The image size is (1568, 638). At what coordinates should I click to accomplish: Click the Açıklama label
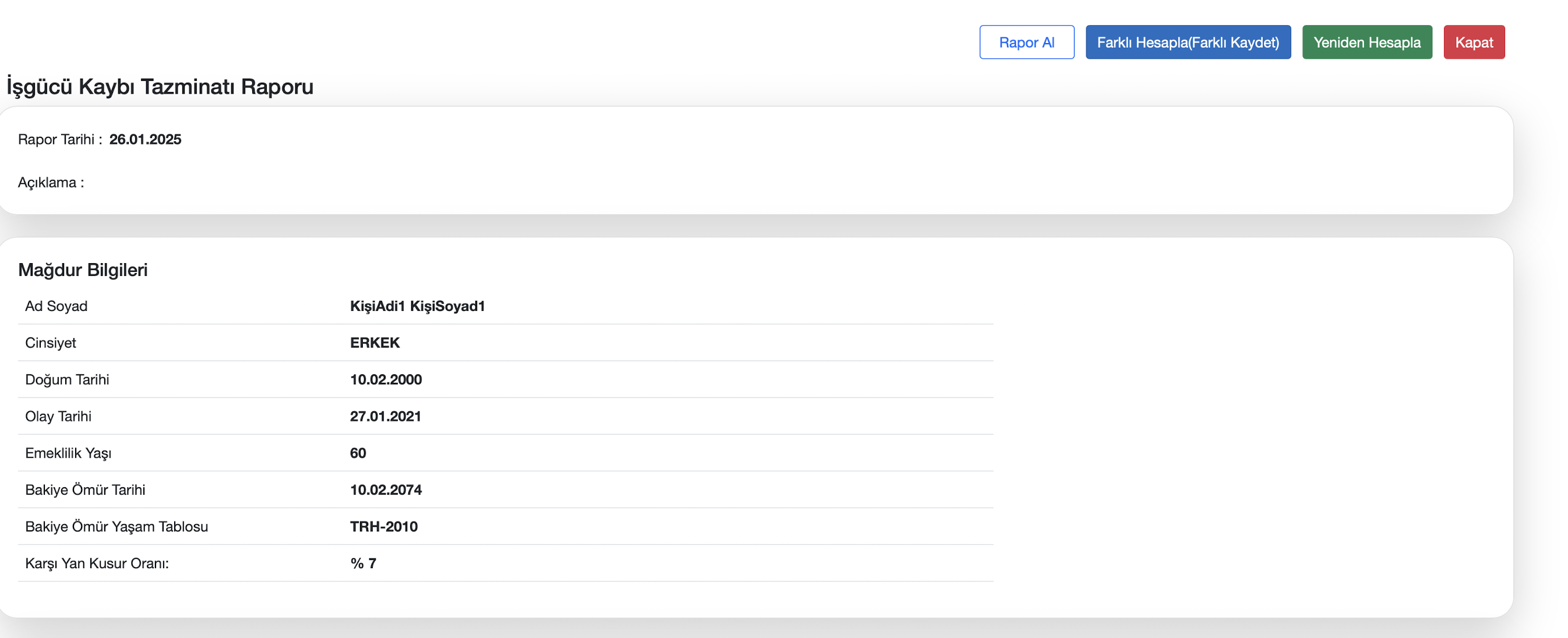[x=51, y=182]
